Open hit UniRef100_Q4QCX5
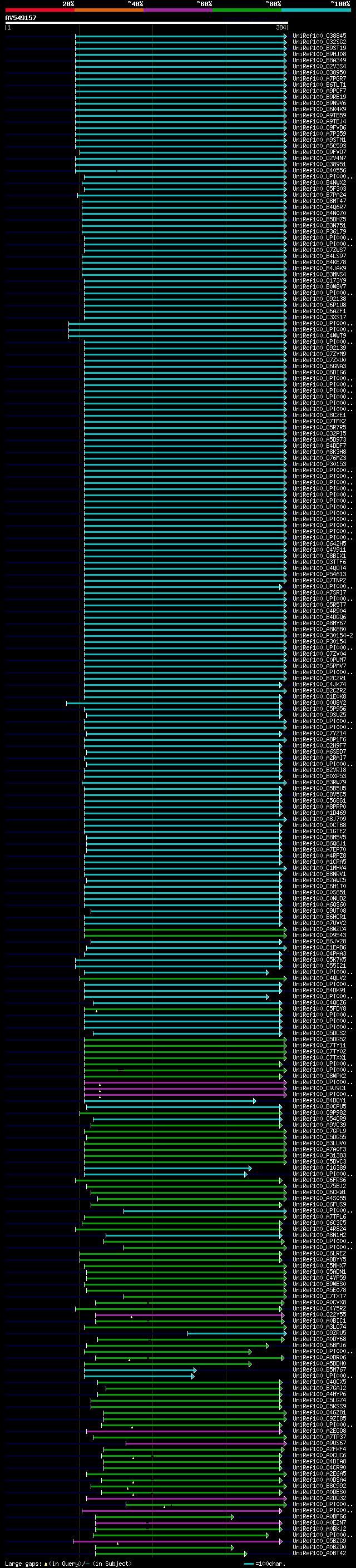Screen dimensions: 356x1568 pyautogui.click(x=319, y=1382)
